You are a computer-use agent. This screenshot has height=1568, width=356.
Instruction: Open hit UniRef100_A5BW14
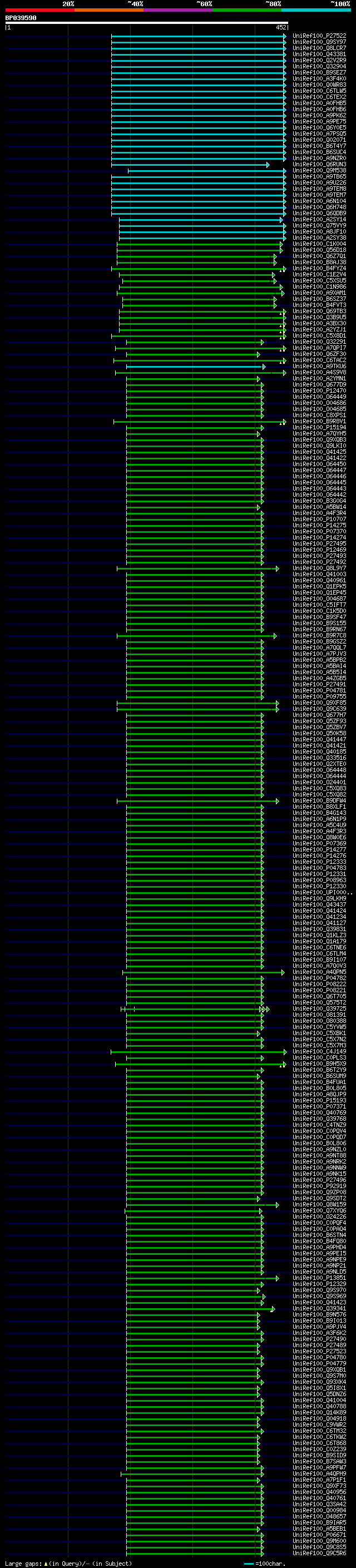[x=319, y=507]
